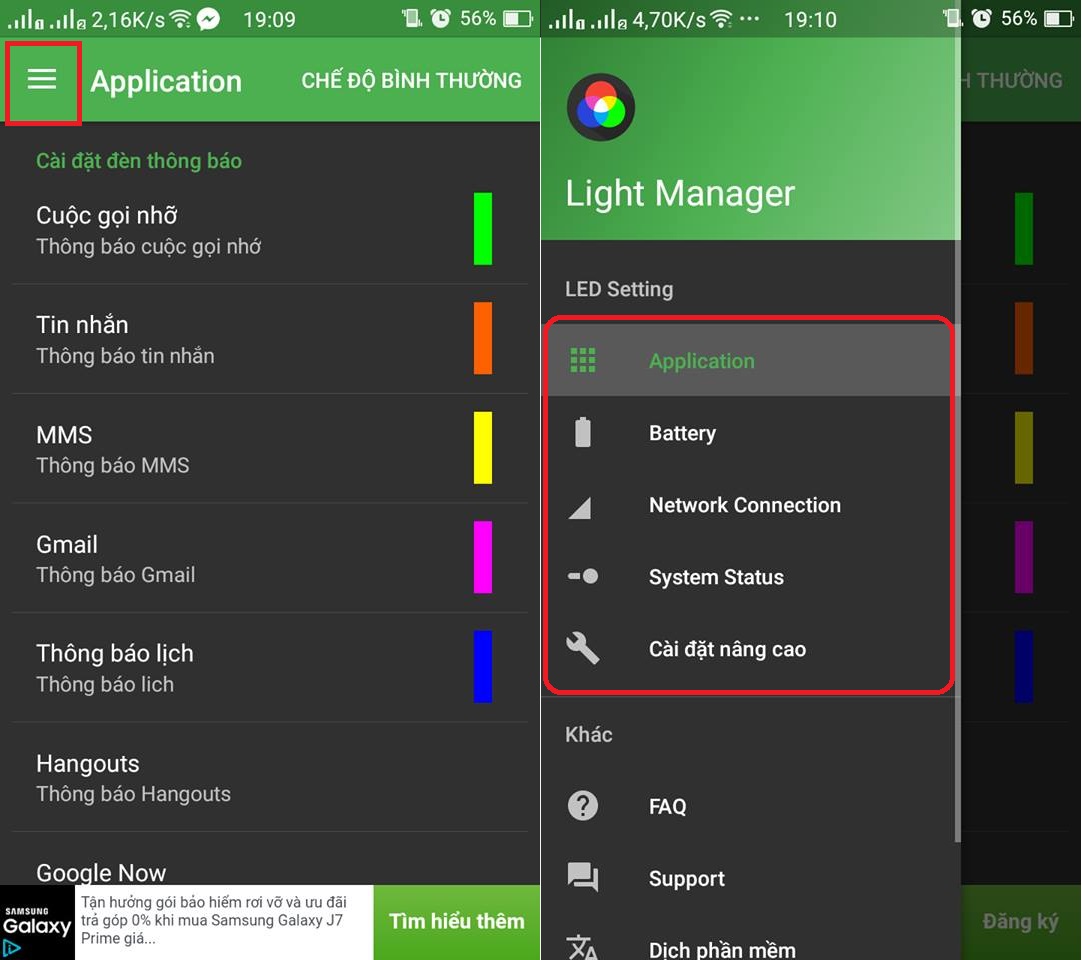The width and height of the screenshot is (1082, 960).
Task: Tap the three-dots icon in right status bar
Action: tap(749, 19)
